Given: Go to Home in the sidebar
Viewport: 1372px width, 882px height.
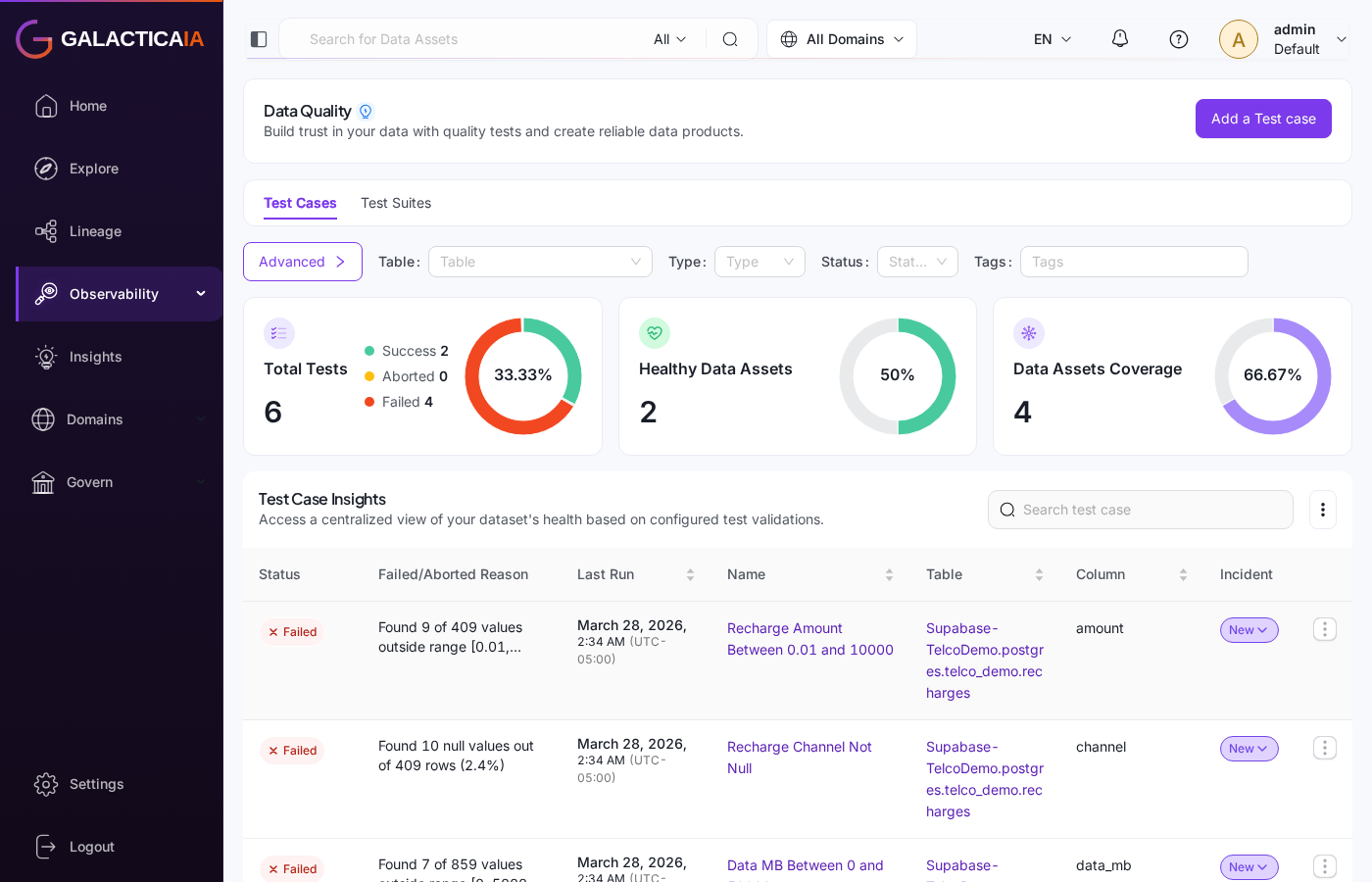Looking at the screenshot, I should pos(88,106).
